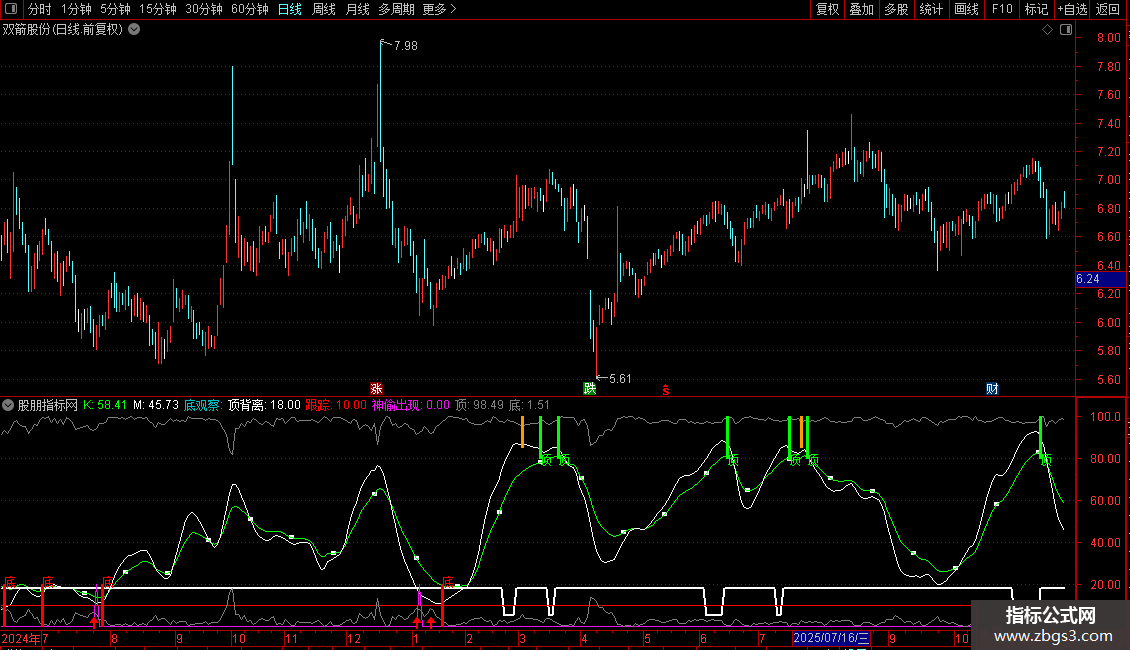Open 统计 statistics button

coord(931,9)
